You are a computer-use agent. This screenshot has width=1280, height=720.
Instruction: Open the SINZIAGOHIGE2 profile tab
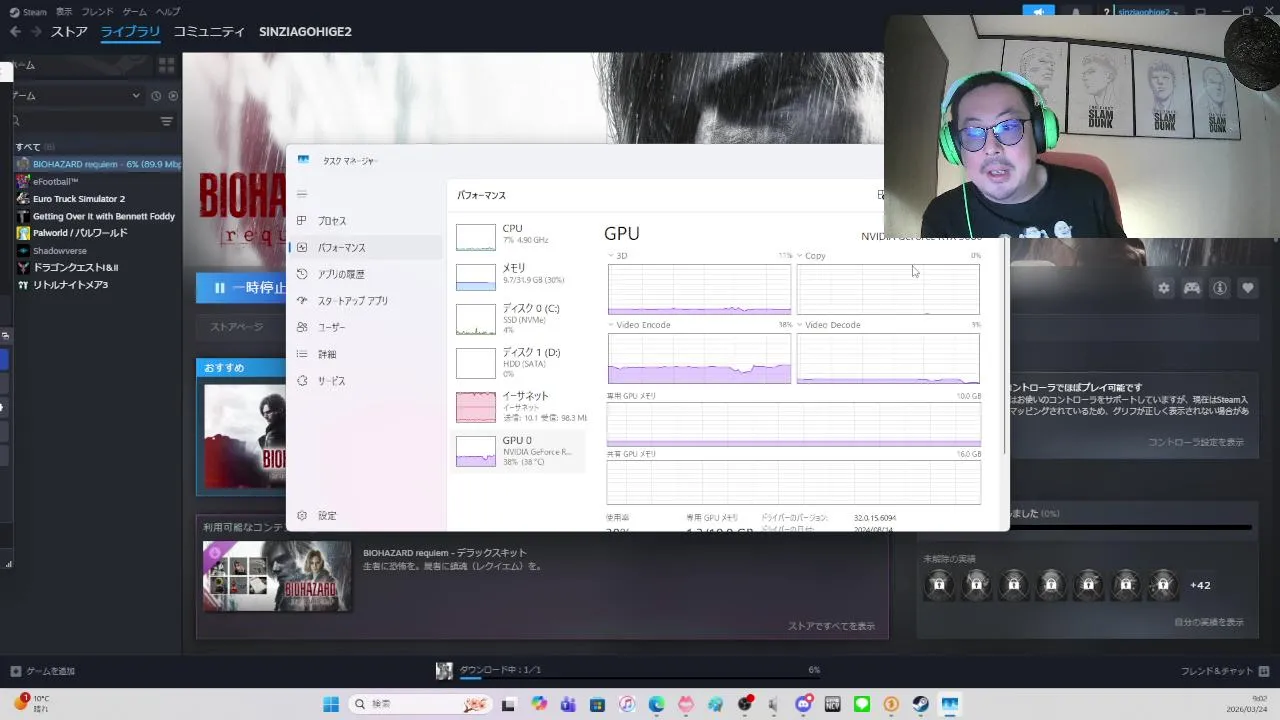pyautogui.click(x=305, y=31)
